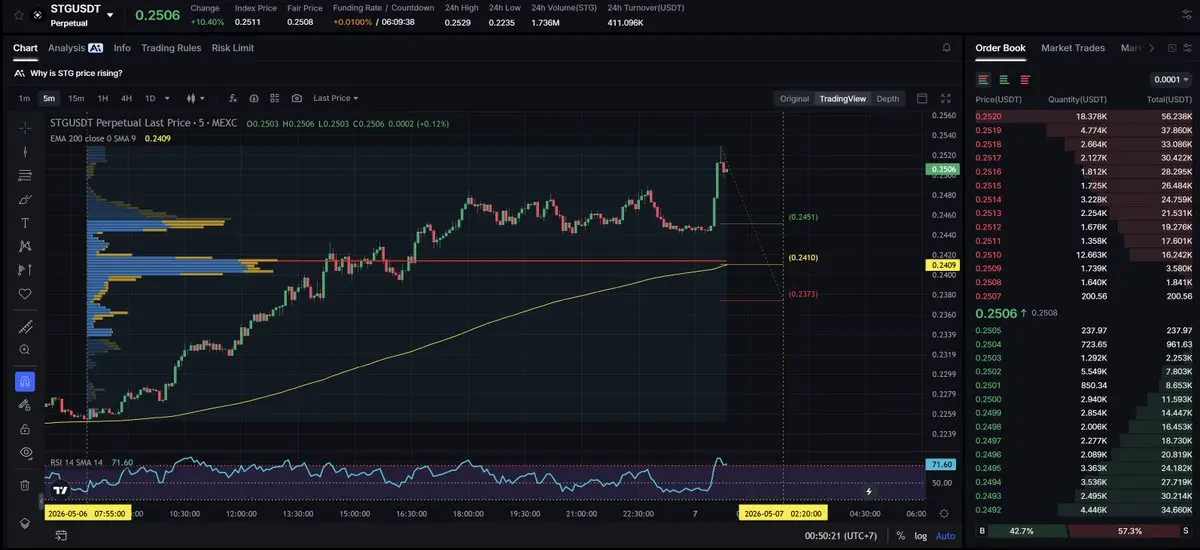Screen dimensions: 1200x550
Task: Click ask price 0.2520 row
Action: 1083,116
